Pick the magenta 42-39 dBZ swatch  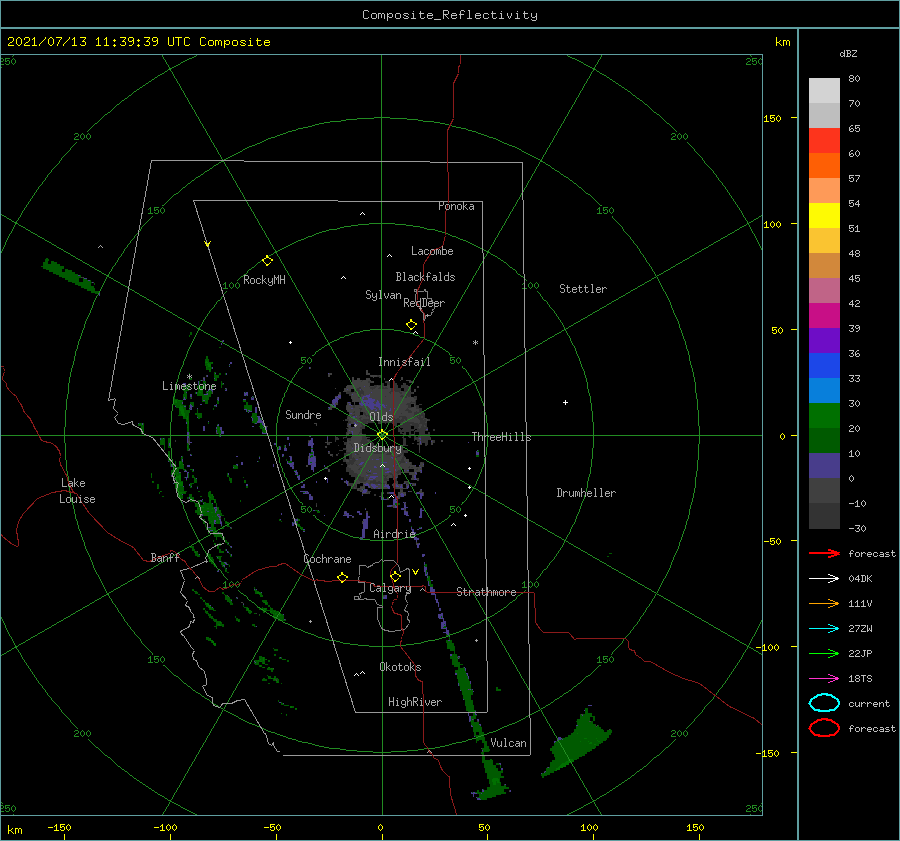(824, 316)
